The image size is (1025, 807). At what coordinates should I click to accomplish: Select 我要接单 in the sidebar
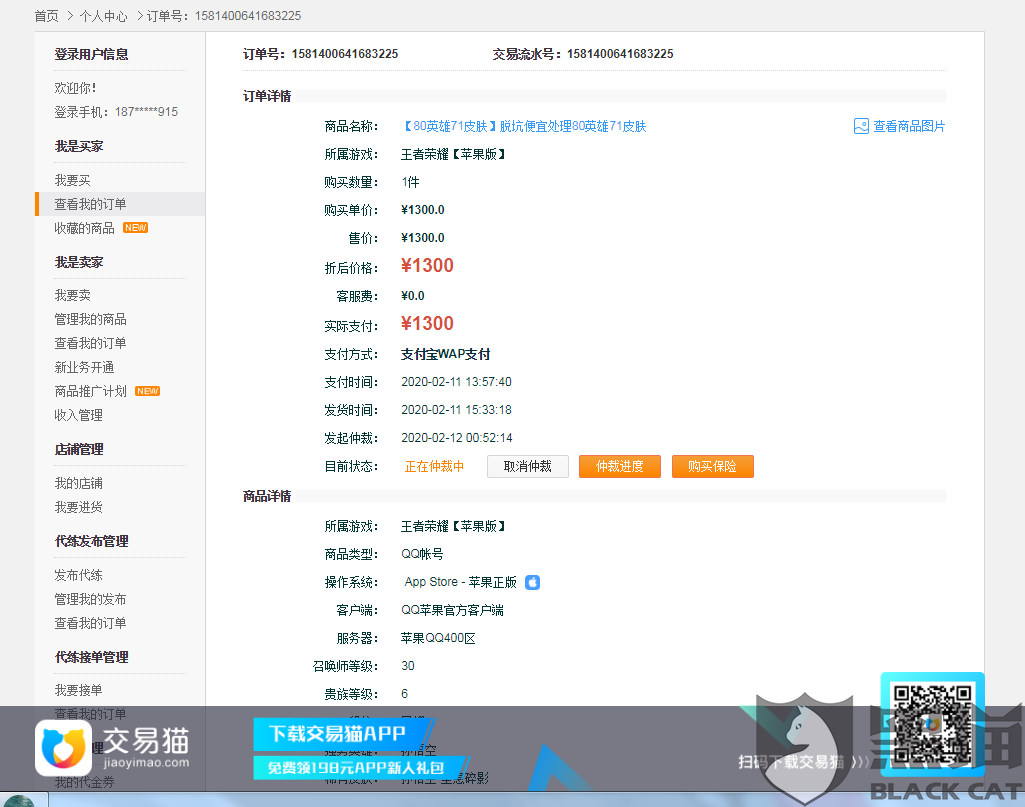coord(78,691)
